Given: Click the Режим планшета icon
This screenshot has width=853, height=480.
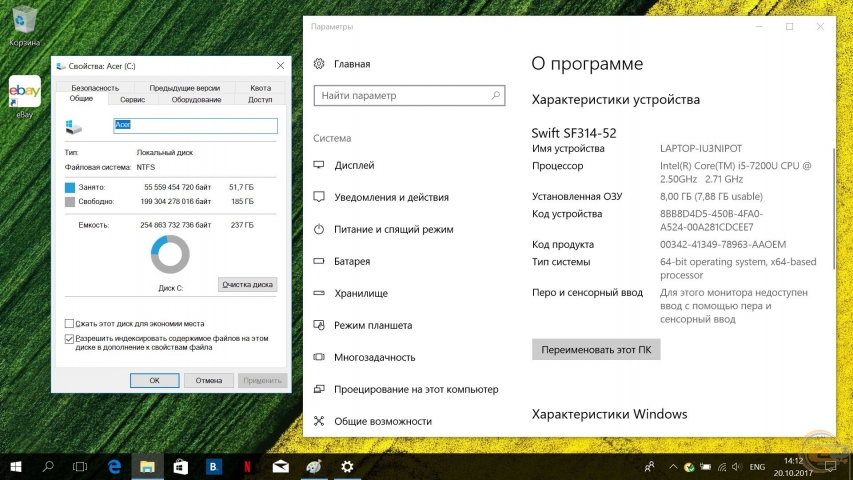Looking at the screenshot, I should click(x=319, y=325).
